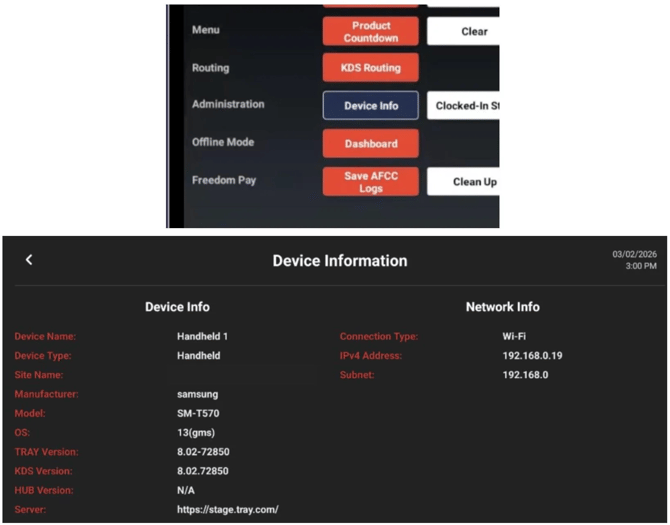The height and width of the screenshot is (525, 670).
Task: Open the stage.tray.com server link
Action: [227, 509]
